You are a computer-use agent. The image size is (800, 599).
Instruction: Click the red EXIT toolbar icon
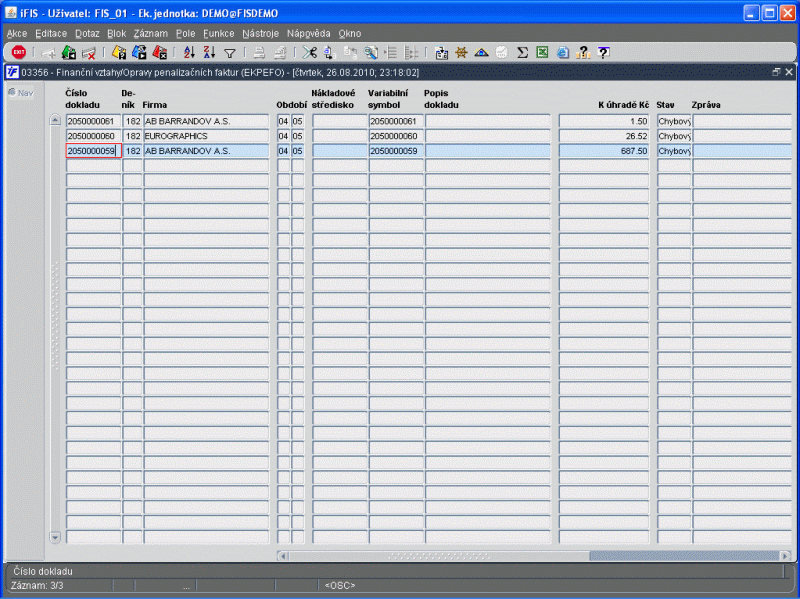19,52
